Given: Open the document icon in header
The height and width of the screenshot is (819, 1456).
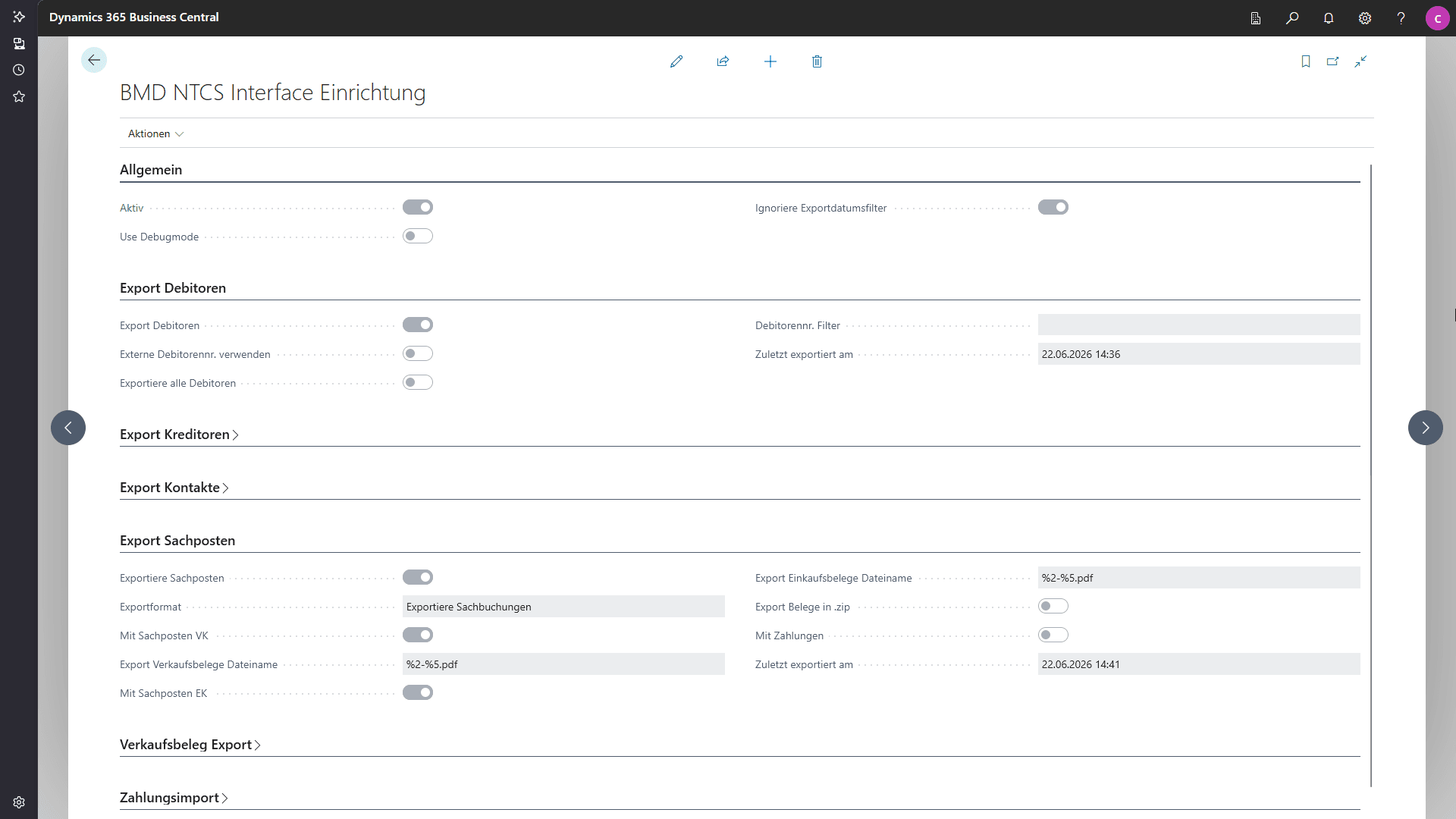Looking at the screenshot, I should (1256, 18).
